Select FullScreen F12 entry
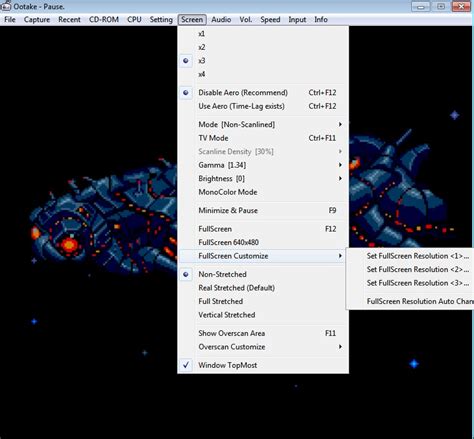Screen dimensions: 474x439 click(263, 229)
